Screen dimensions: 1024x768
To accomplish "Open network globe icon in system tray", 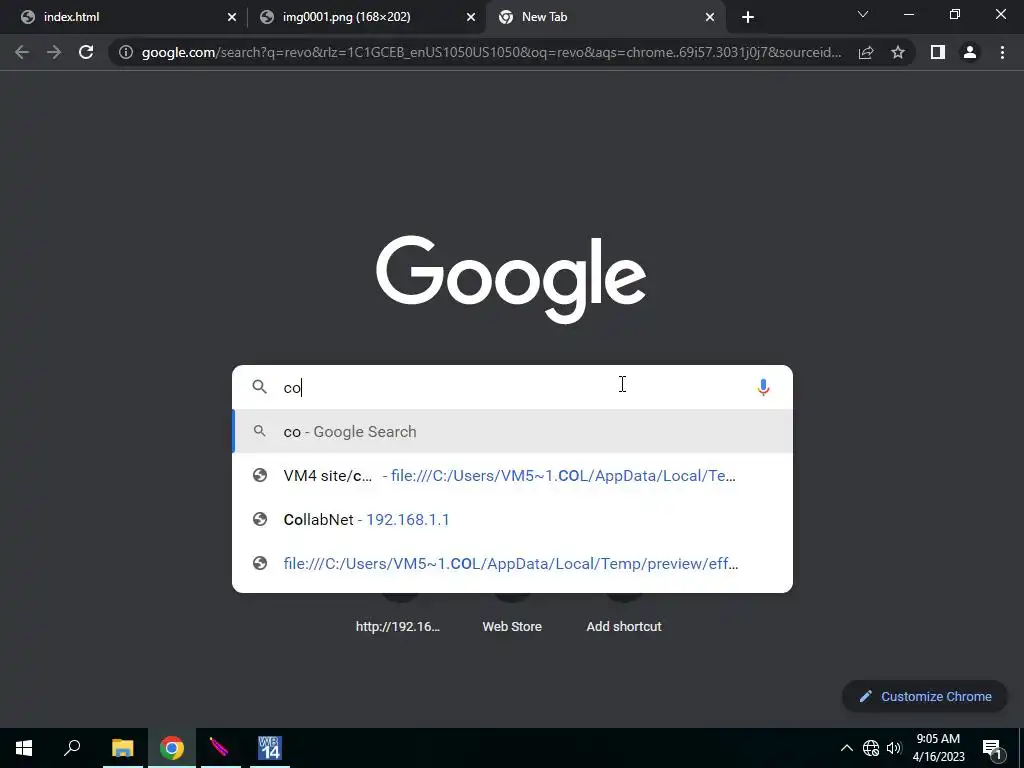I will click(871, 748).
